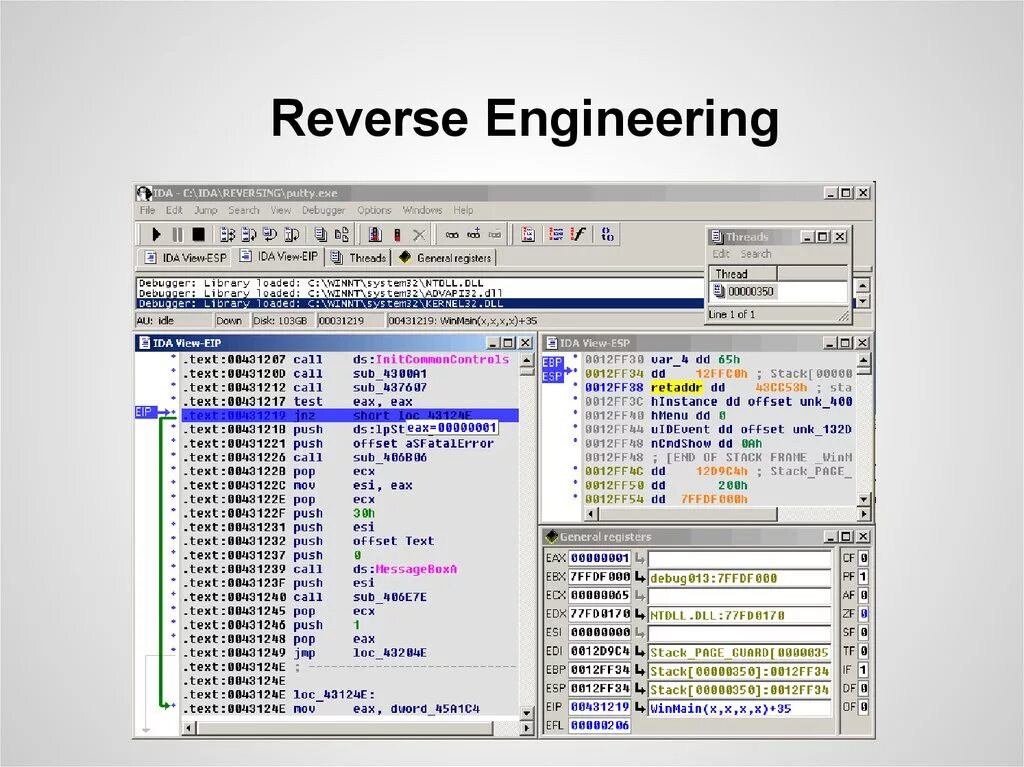Click the thread icon beside 00000350

click(719, 291)
